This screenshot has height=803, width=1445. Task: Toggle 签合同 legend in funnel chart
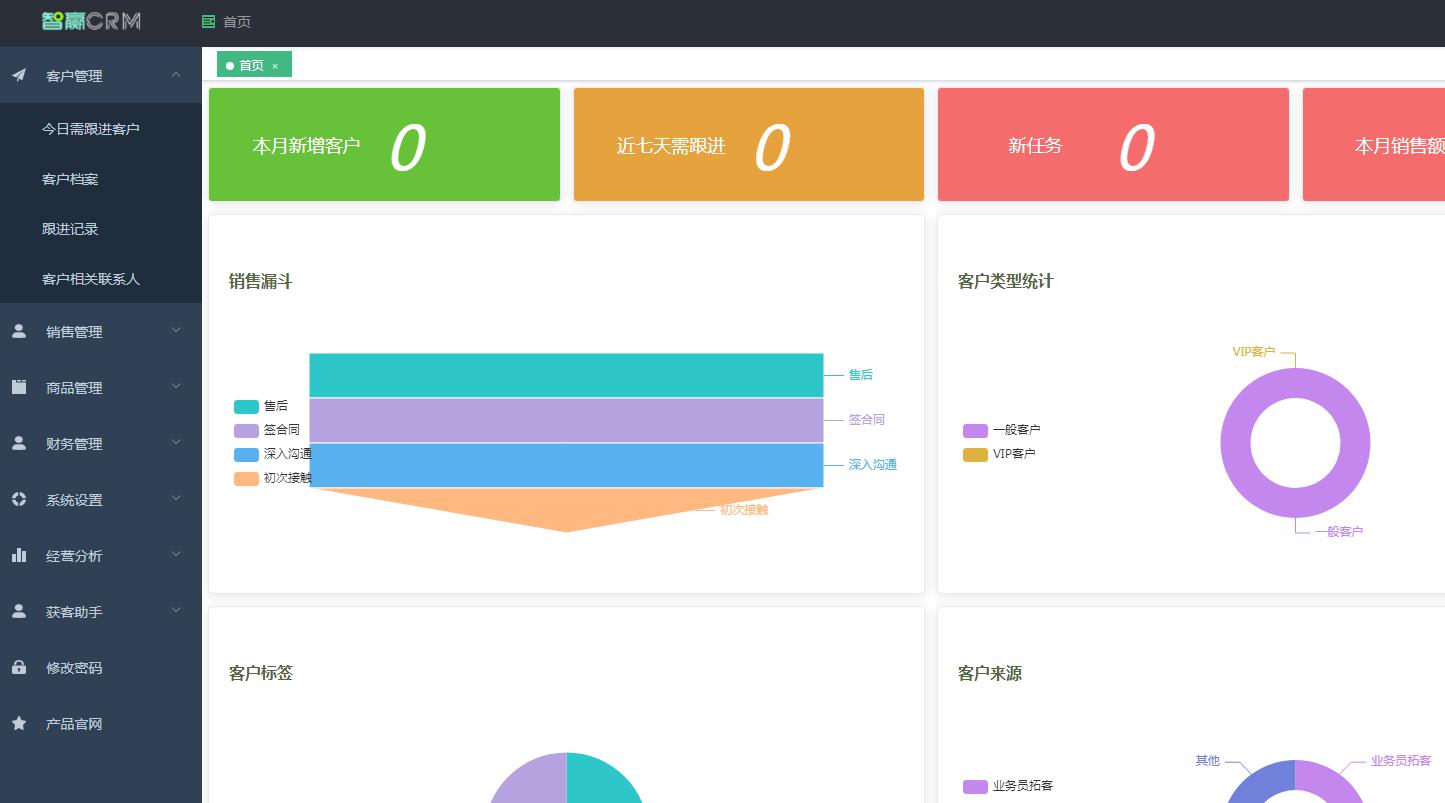coord(267,430)
